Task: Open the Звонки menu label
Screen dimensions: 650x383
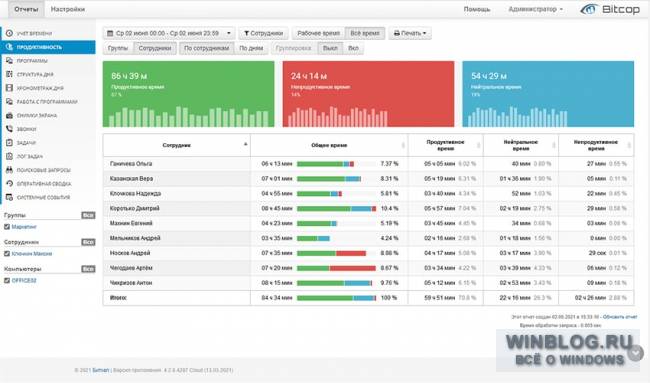Action: pos(27,129)
